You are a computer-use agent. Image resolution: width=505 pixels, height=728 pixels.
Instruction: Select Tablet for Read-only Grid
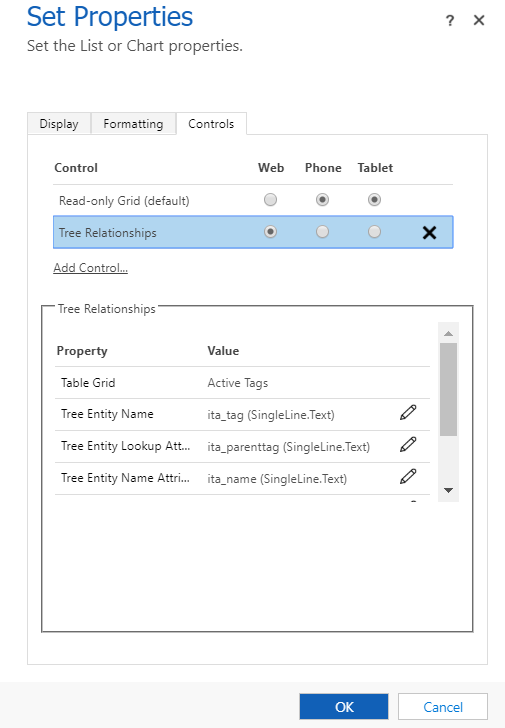[374, 200]
